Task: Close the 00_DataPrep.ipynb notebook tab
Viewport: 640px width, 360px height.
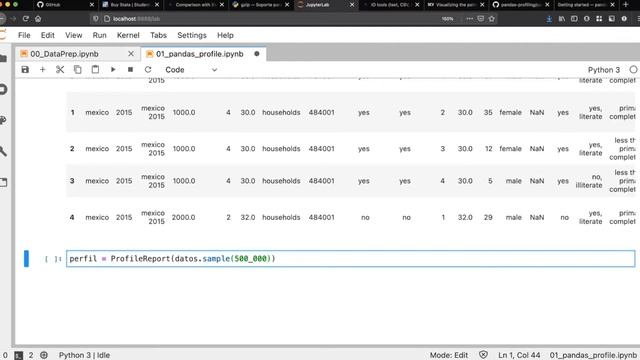Action: [x=131, y=54]
